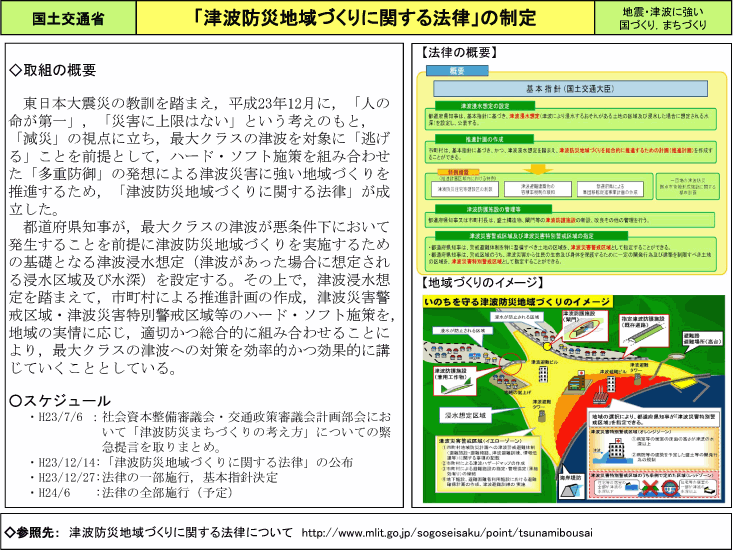Select the 【地域づくりのイメージ】 heading

pos(481,282)
